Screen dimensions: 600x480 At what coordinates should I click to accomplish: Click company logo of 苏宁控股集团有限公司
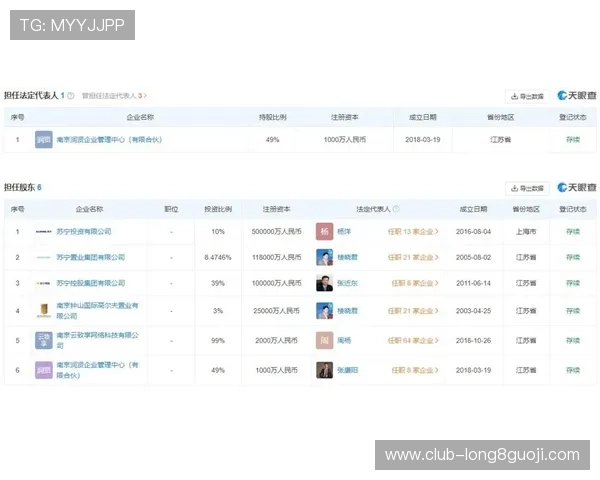coord(44,283)
